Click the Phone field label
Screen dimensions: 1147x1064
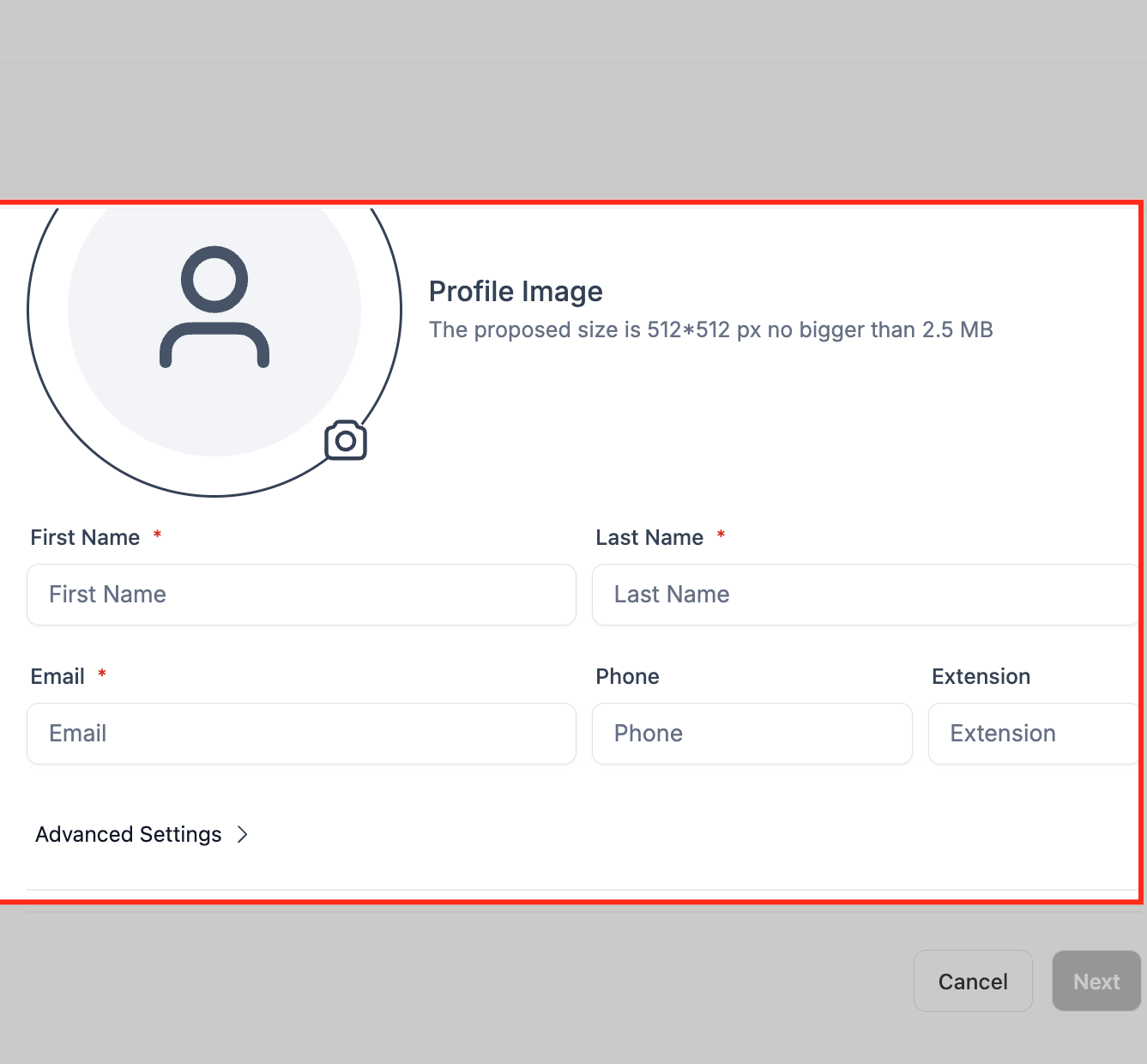[627, 676]
